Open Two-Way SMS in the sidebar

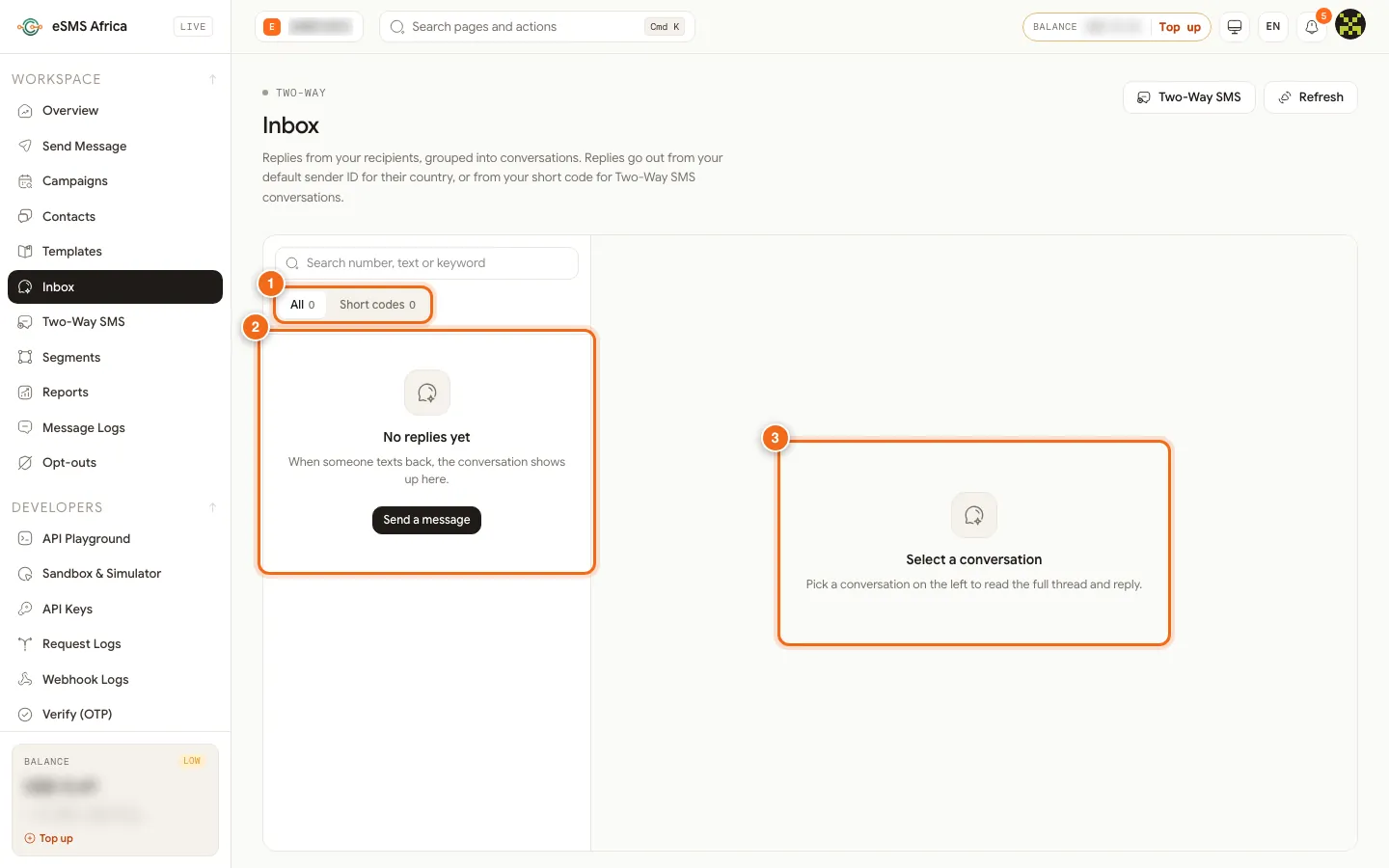click(x=115, y=322)
